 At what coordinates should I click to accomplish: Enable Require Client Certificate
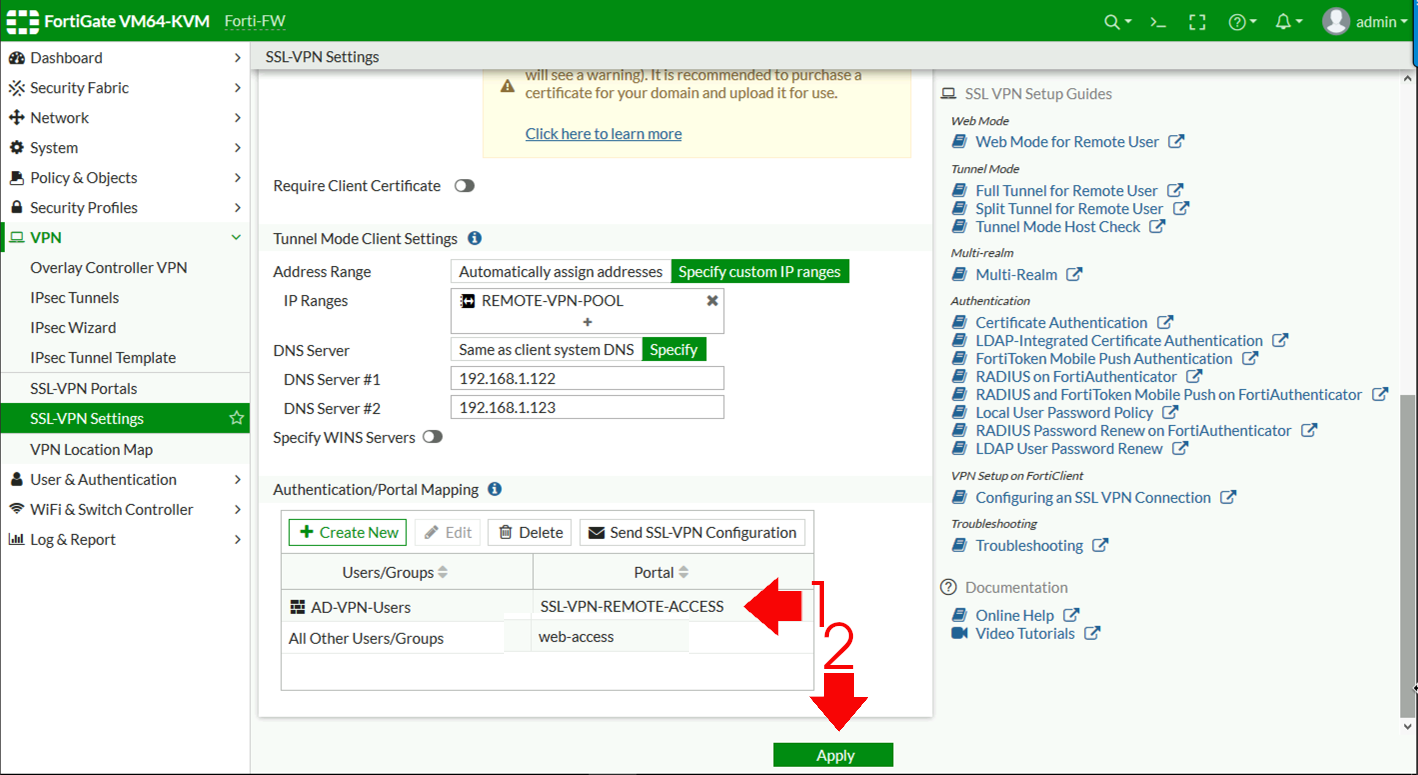pos(463,185)
